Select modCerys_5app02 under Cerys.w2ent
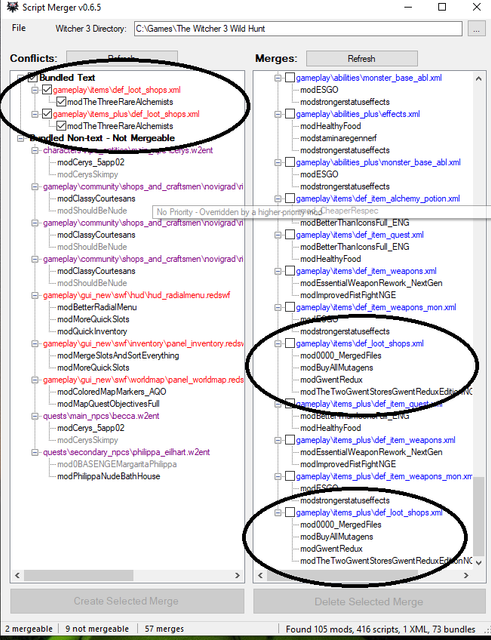This screenshot has height=640, width=491. 91,162
